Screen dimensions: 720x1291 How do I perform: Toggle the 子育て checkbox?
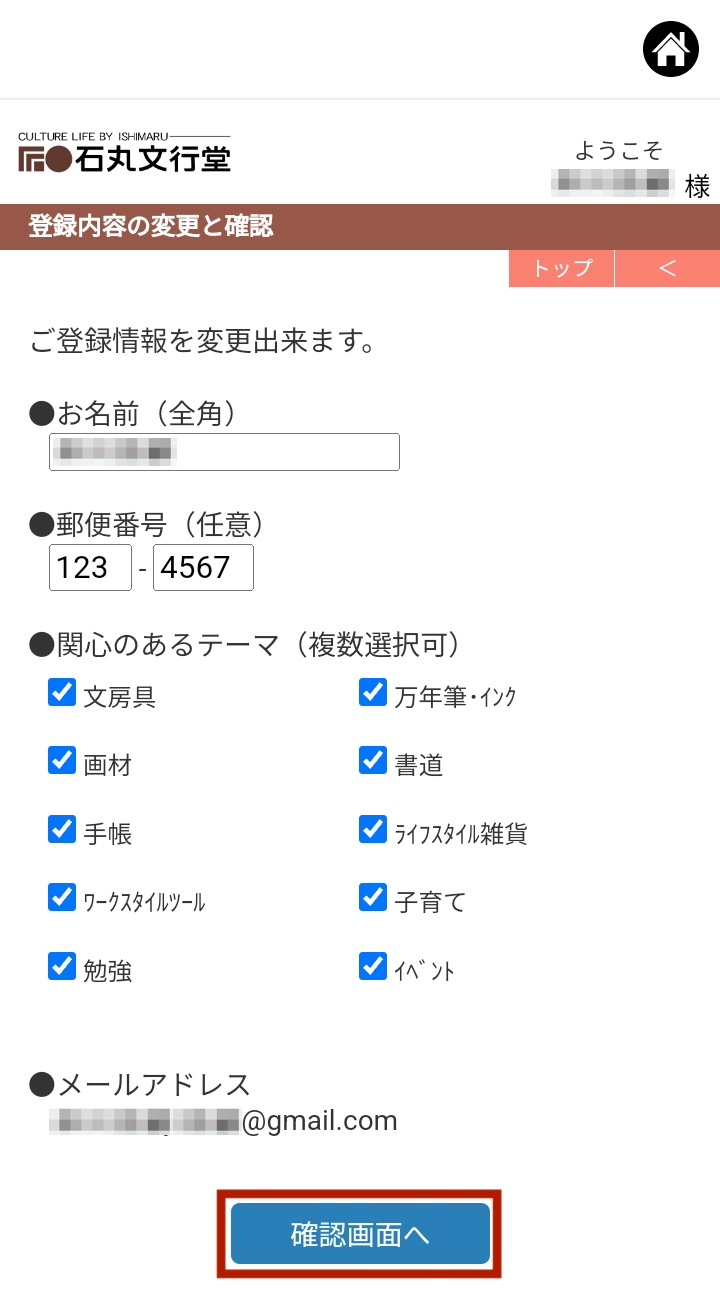click(373, 897)
